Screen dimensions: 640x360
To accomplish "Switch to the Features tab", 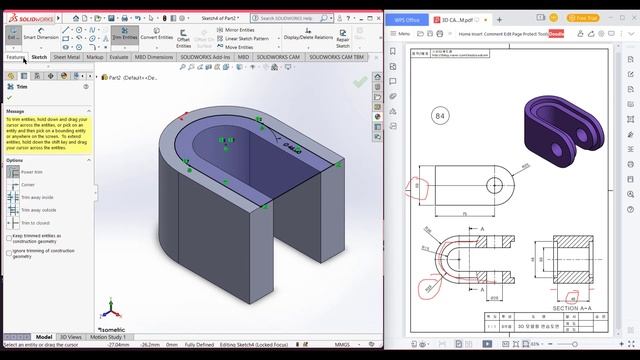I will click(x=16, y=57).
